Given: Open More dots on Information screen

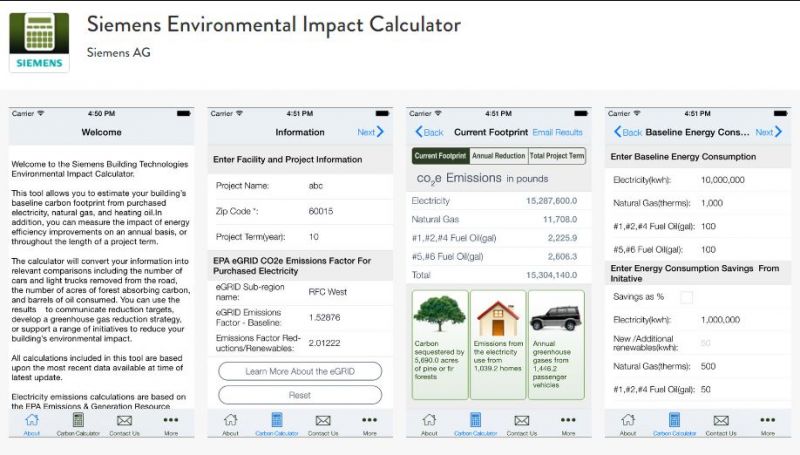Looking at the screenshot, I should point(369,420).
